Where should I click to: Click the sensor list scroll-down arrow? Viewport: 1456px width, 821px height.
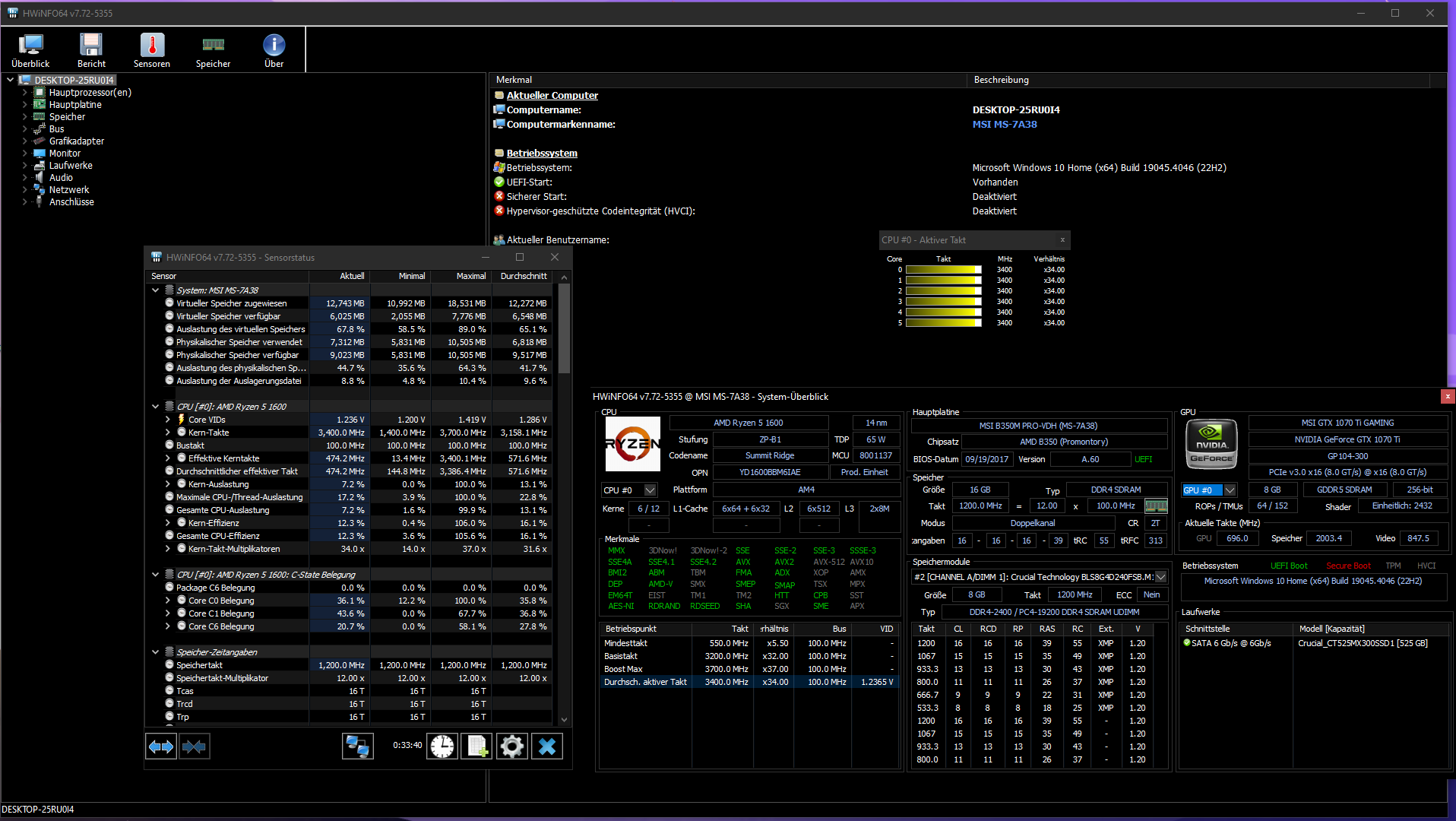coord(564,719)
